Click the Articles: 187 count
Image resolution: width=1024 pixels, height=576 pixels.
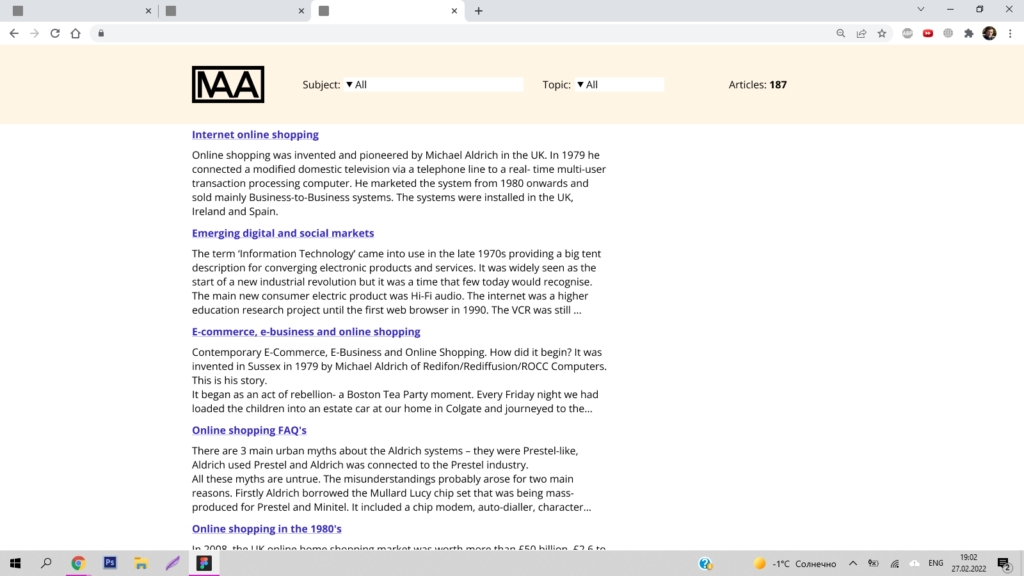coord(758,85)
